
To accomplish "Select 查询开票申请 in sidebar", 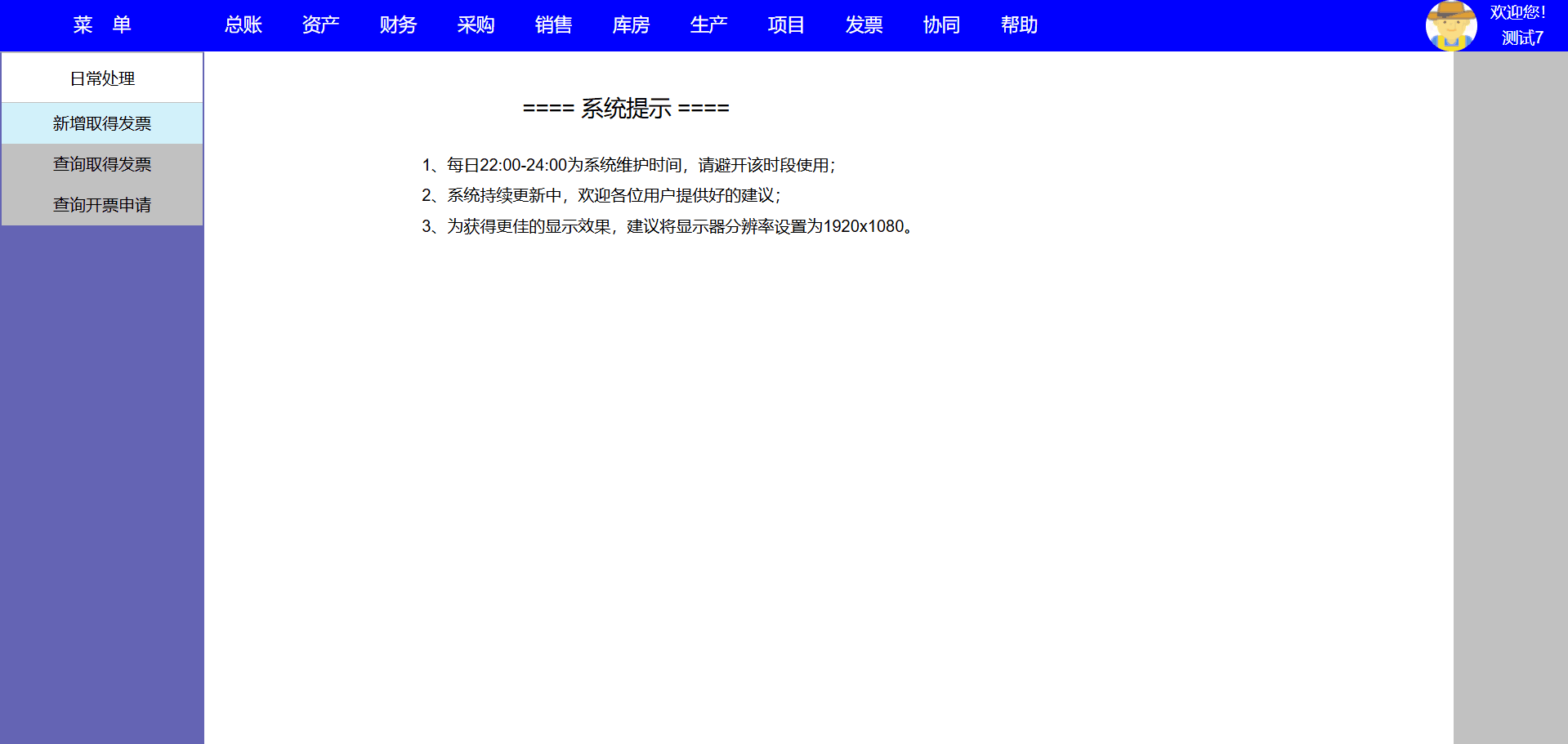I will click(102, 205).
